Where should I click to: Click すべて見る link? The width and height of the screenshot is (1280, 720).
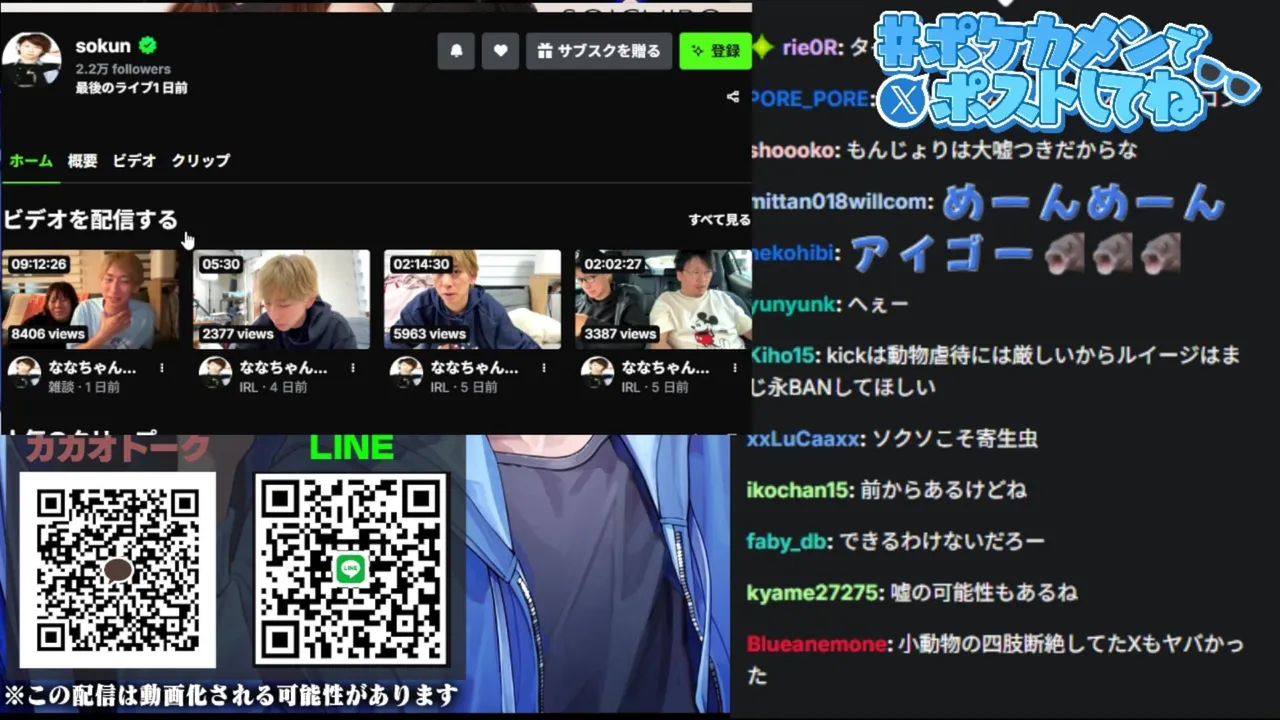[x=719, y=220]
